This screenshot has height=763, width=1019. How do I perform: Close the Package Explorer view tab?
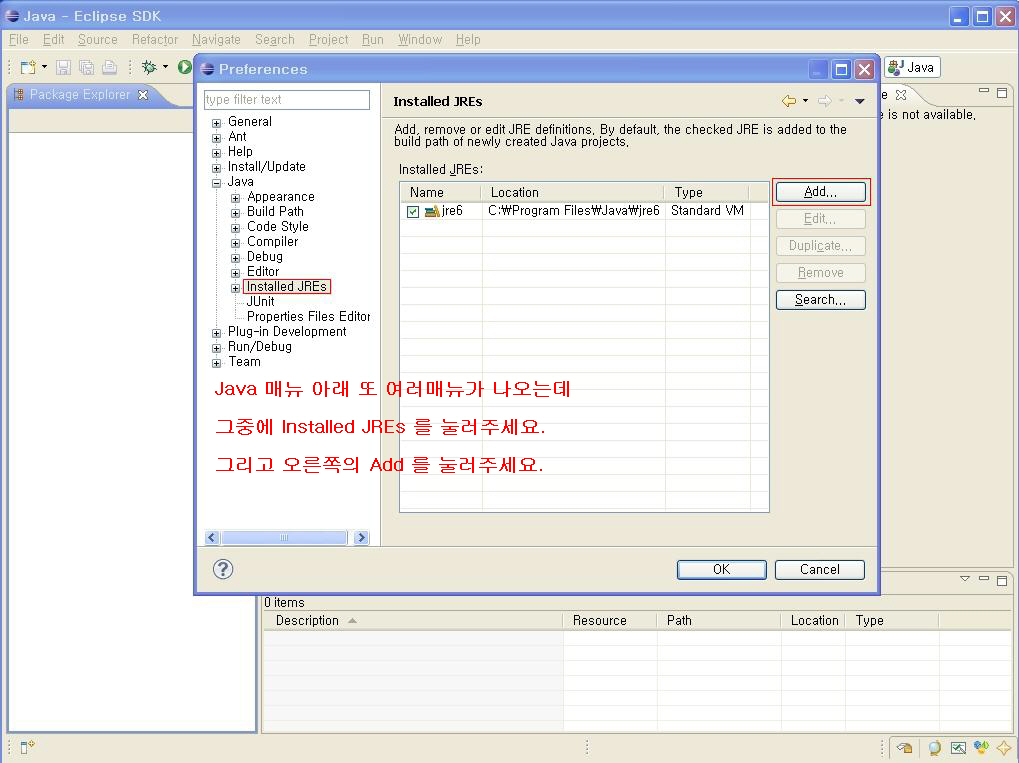143,95
